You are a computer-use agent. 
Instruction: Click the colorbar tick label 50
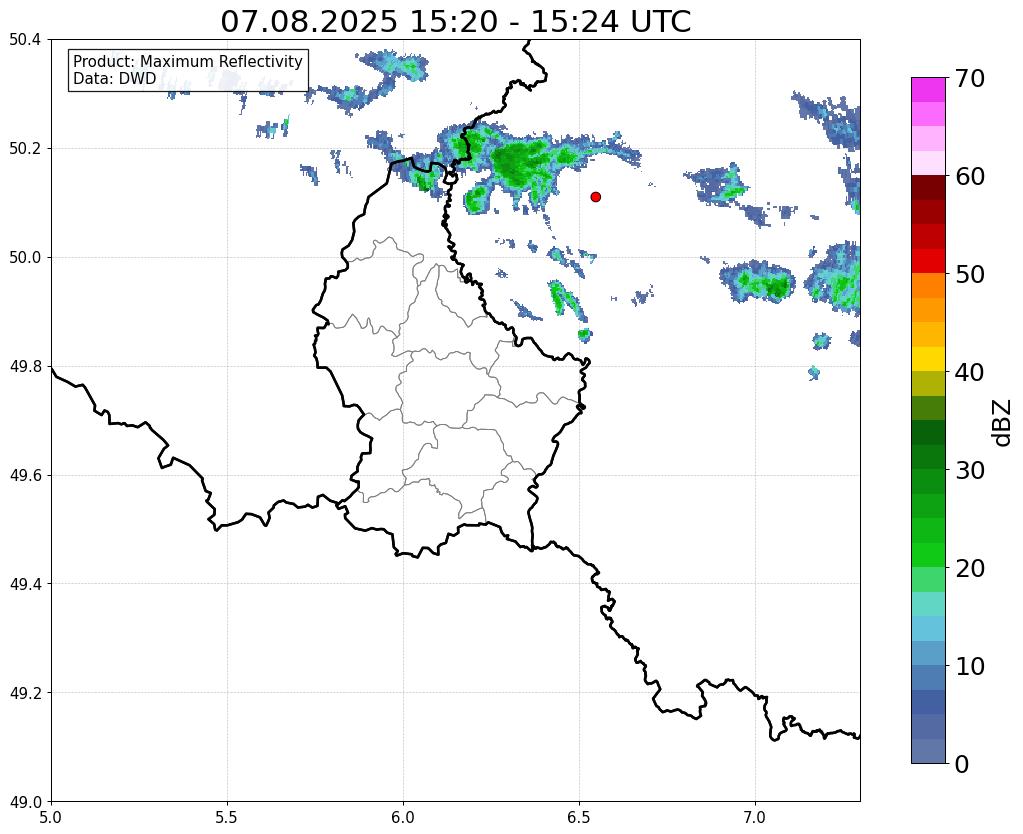(970, 274)
